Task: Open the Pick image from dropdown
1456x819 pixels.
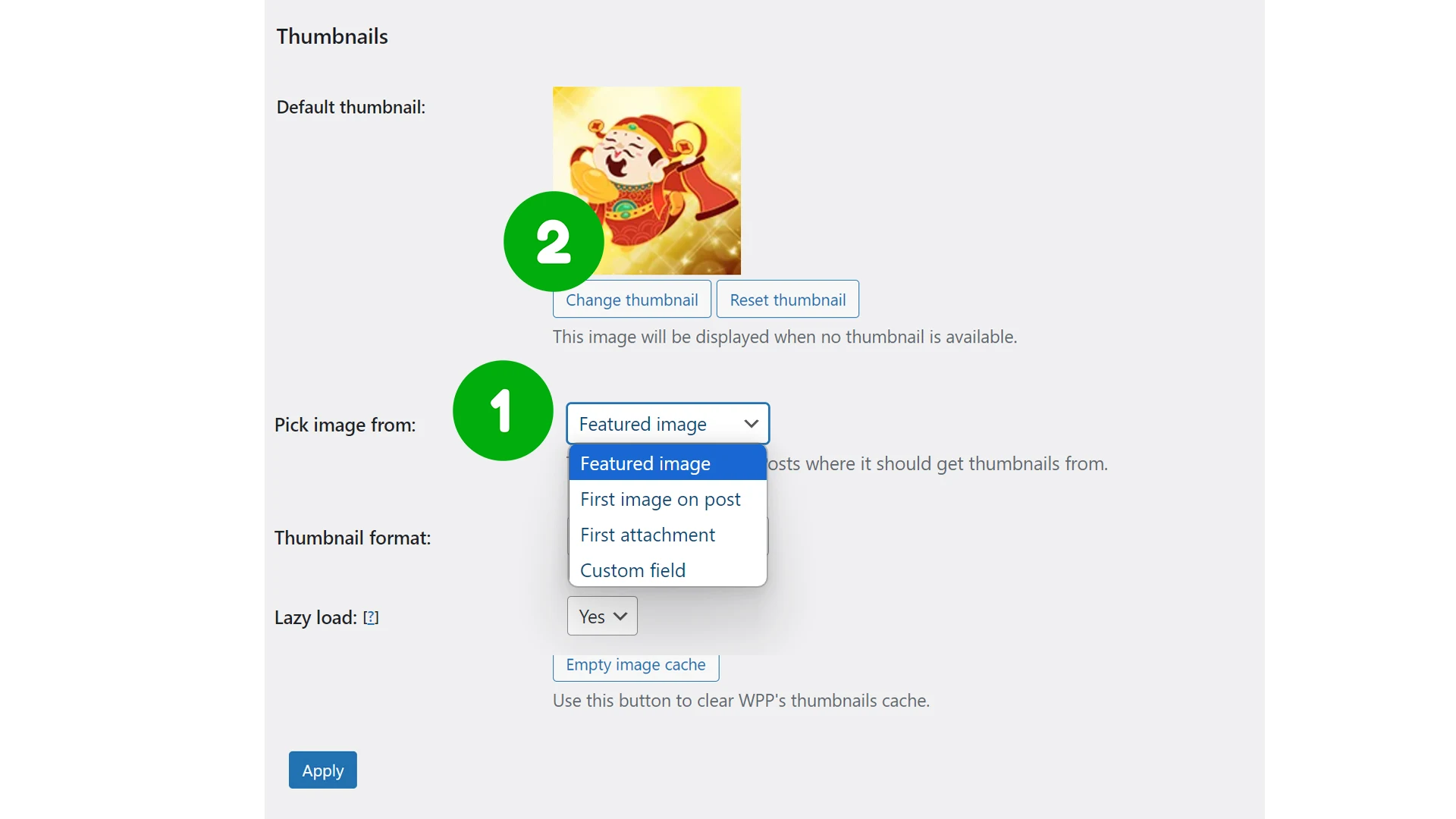Action: tap(667, 424)
